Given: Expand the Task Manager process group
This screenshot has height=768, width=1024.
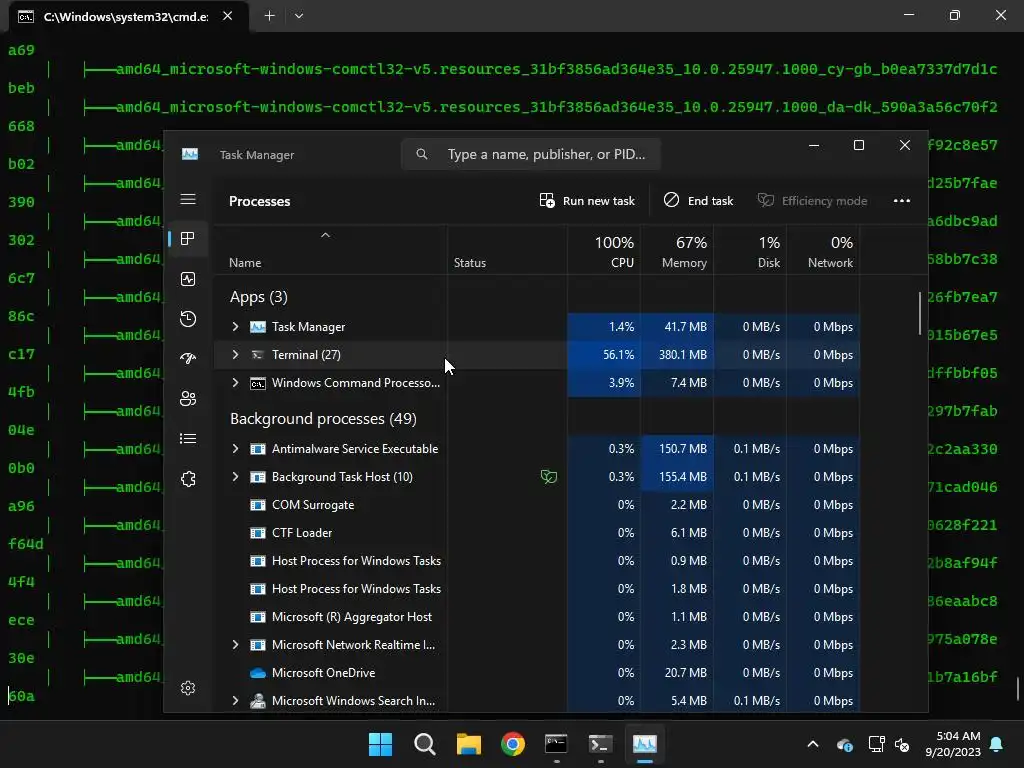Looking at the screenshot, I should click(x=235, y=327).
